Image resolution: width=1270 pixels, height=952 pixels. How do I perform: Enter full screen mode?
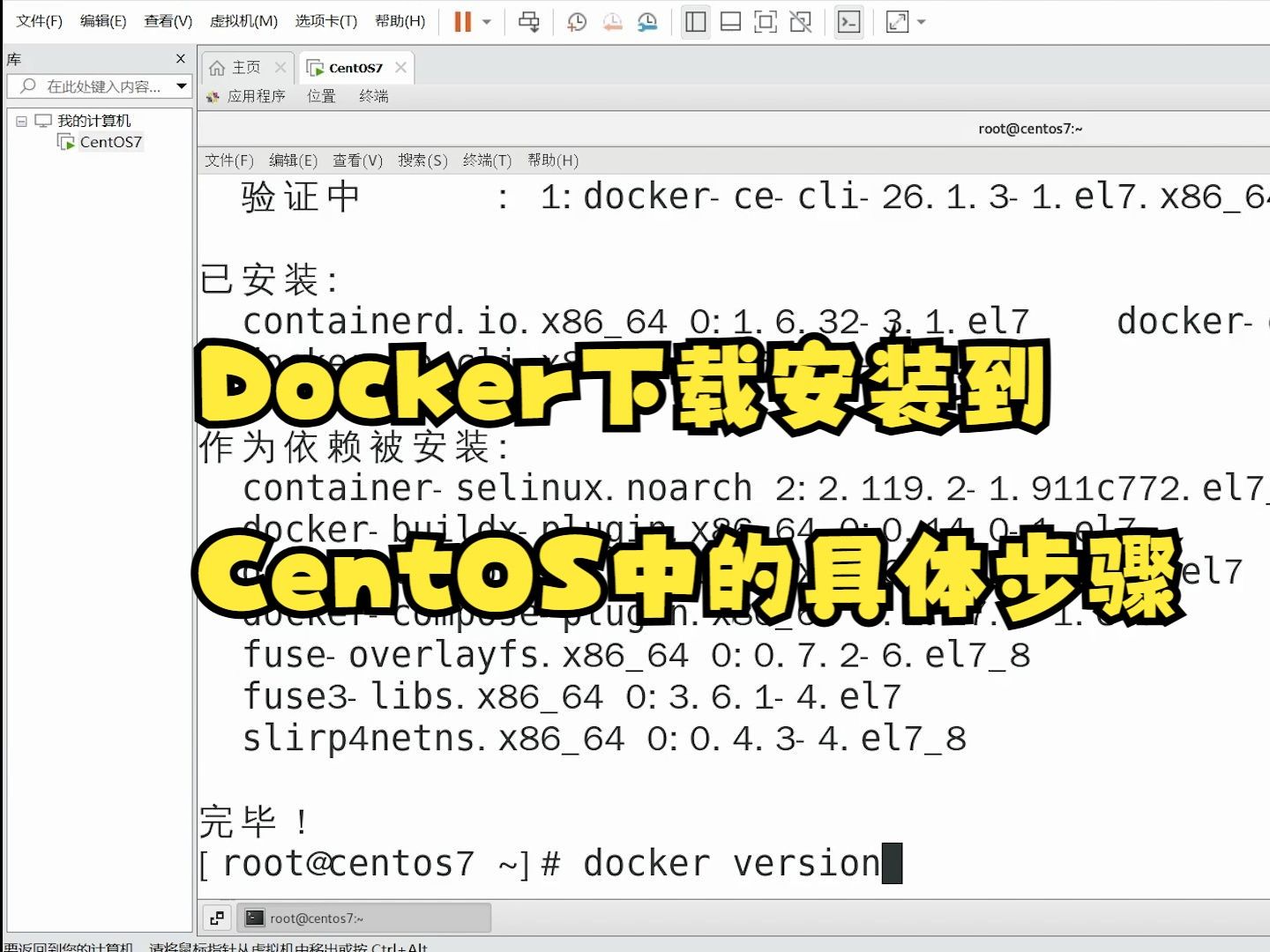click(x=766, y=22)
